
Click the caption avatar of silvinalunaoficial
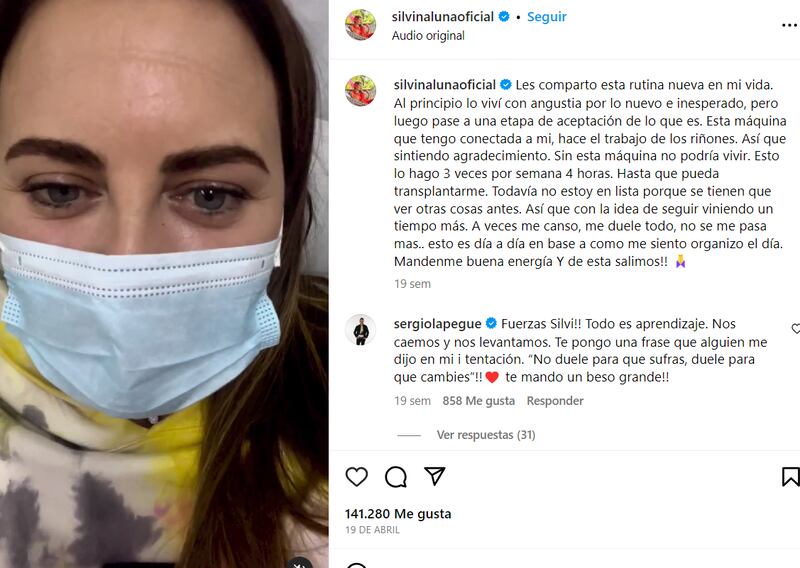360,91
